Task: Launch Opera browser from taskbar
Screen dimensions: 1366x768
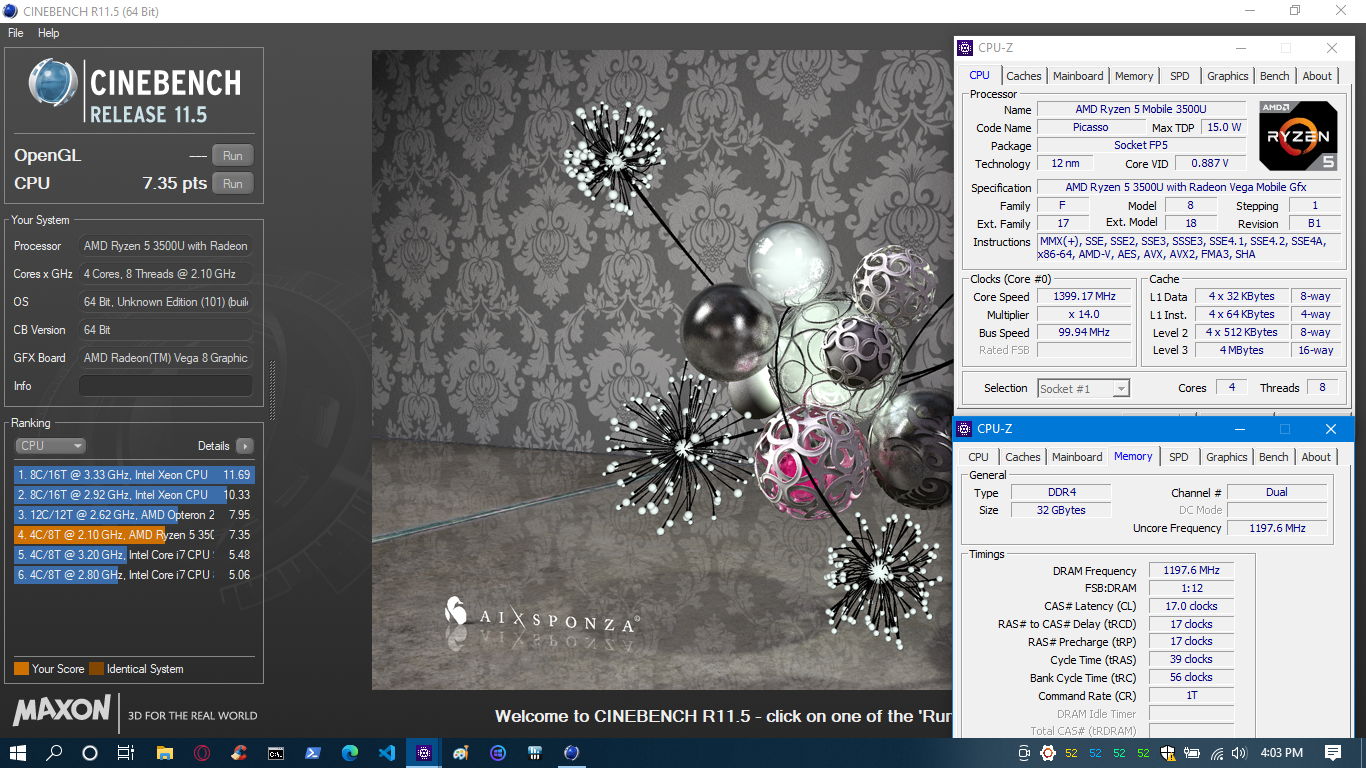Action: 201,753
